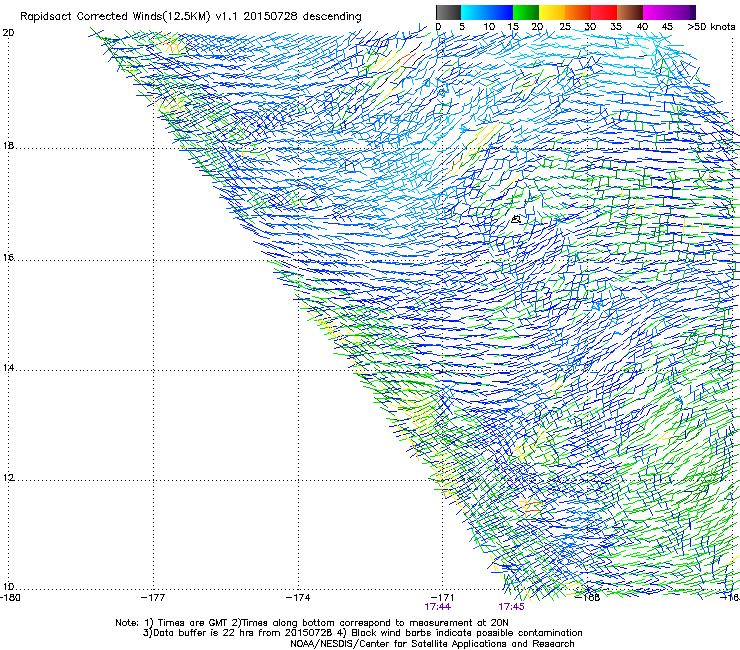This screenshot has height=650, width=740.
Task: Click the '>50 knots' legend label
Action: click(x=711, y=27)
